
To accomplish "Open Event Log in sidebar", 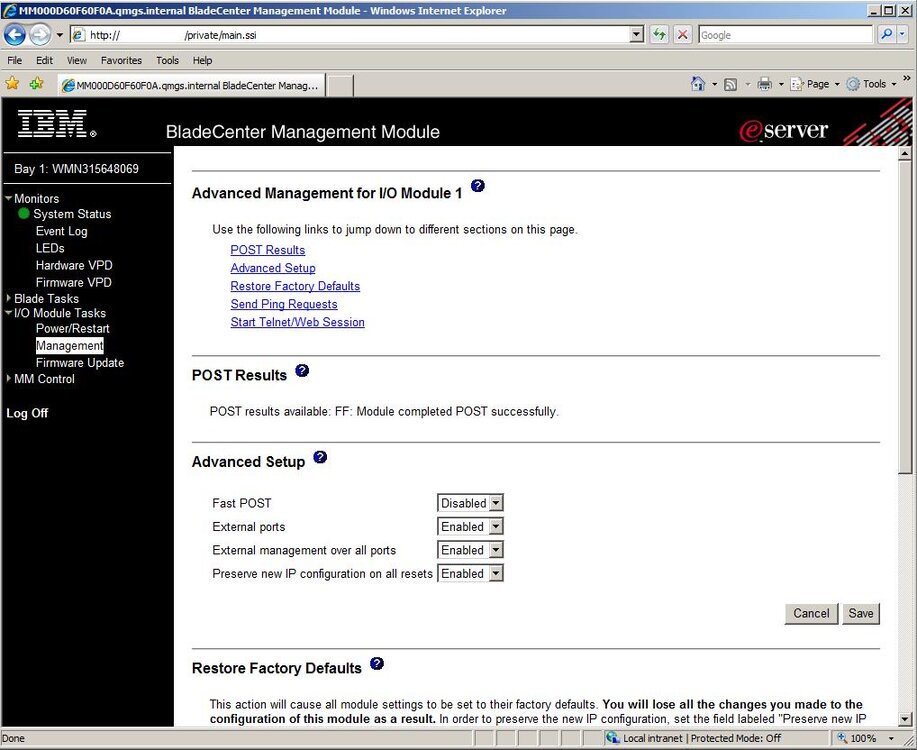I will (61, 231).
